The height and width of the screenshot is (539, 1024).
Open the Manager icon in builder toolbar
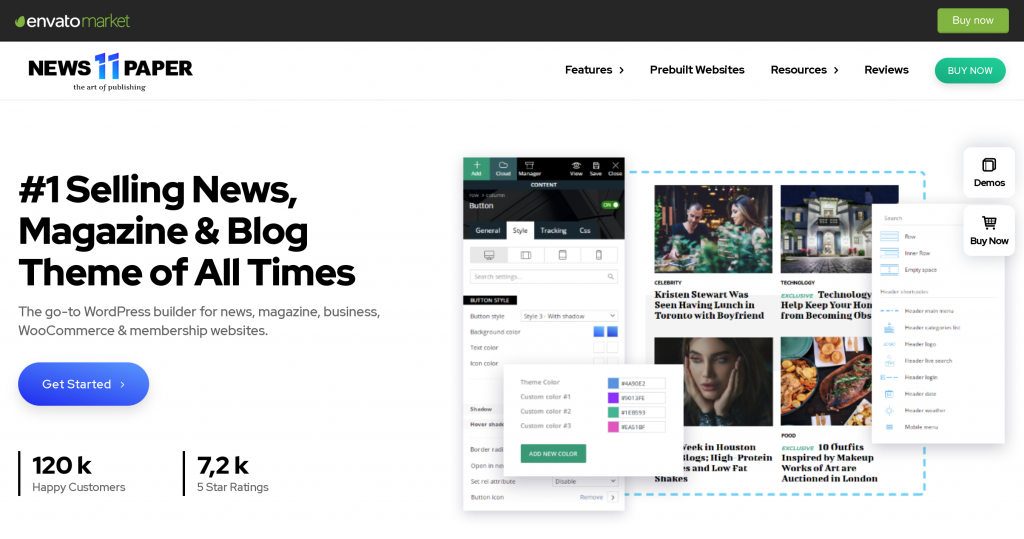pyautogui.click(x=530, y=165)
